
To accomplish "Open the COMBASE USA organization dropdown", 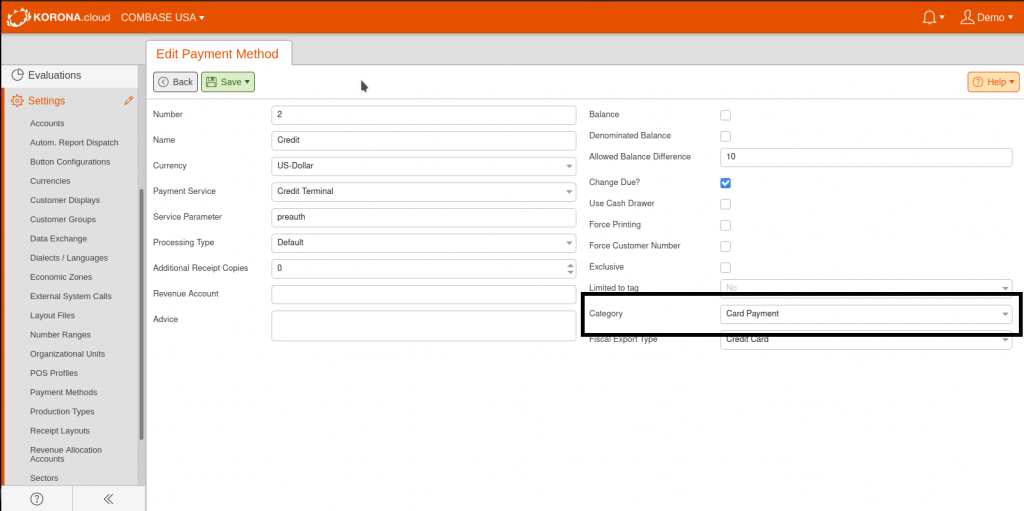I will 163,18.
